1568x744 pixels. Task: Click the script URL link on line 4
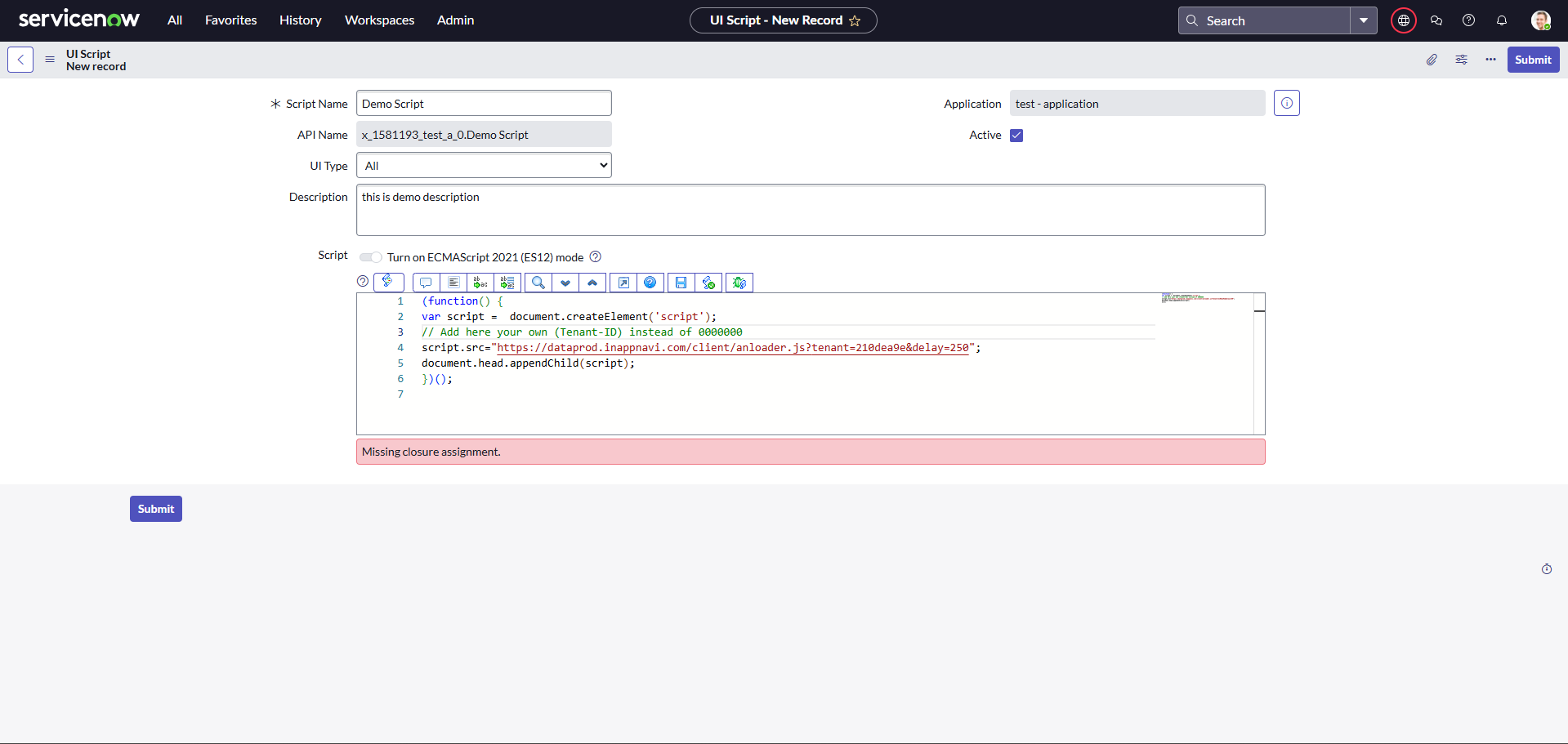(733, 348)
